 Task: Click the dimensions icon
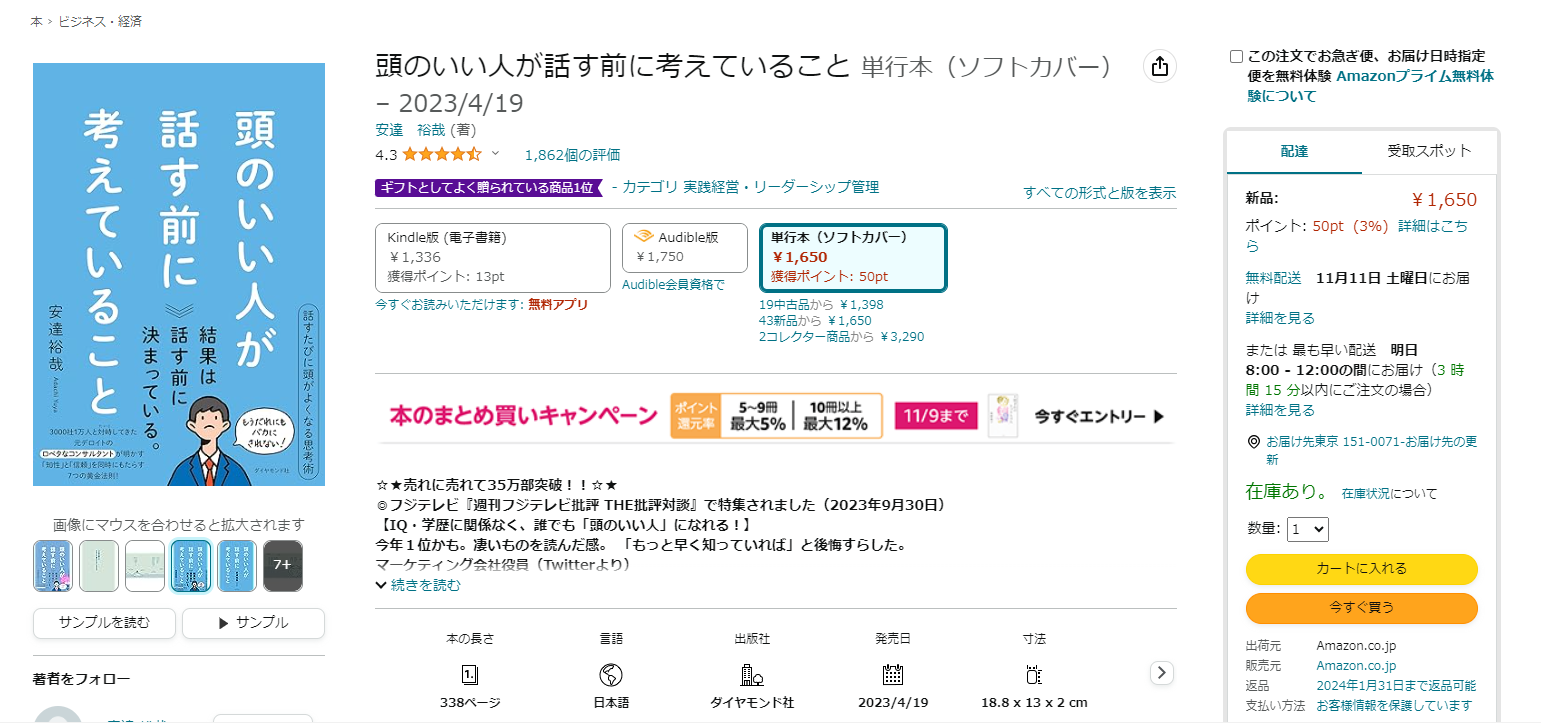(1034, 673)
